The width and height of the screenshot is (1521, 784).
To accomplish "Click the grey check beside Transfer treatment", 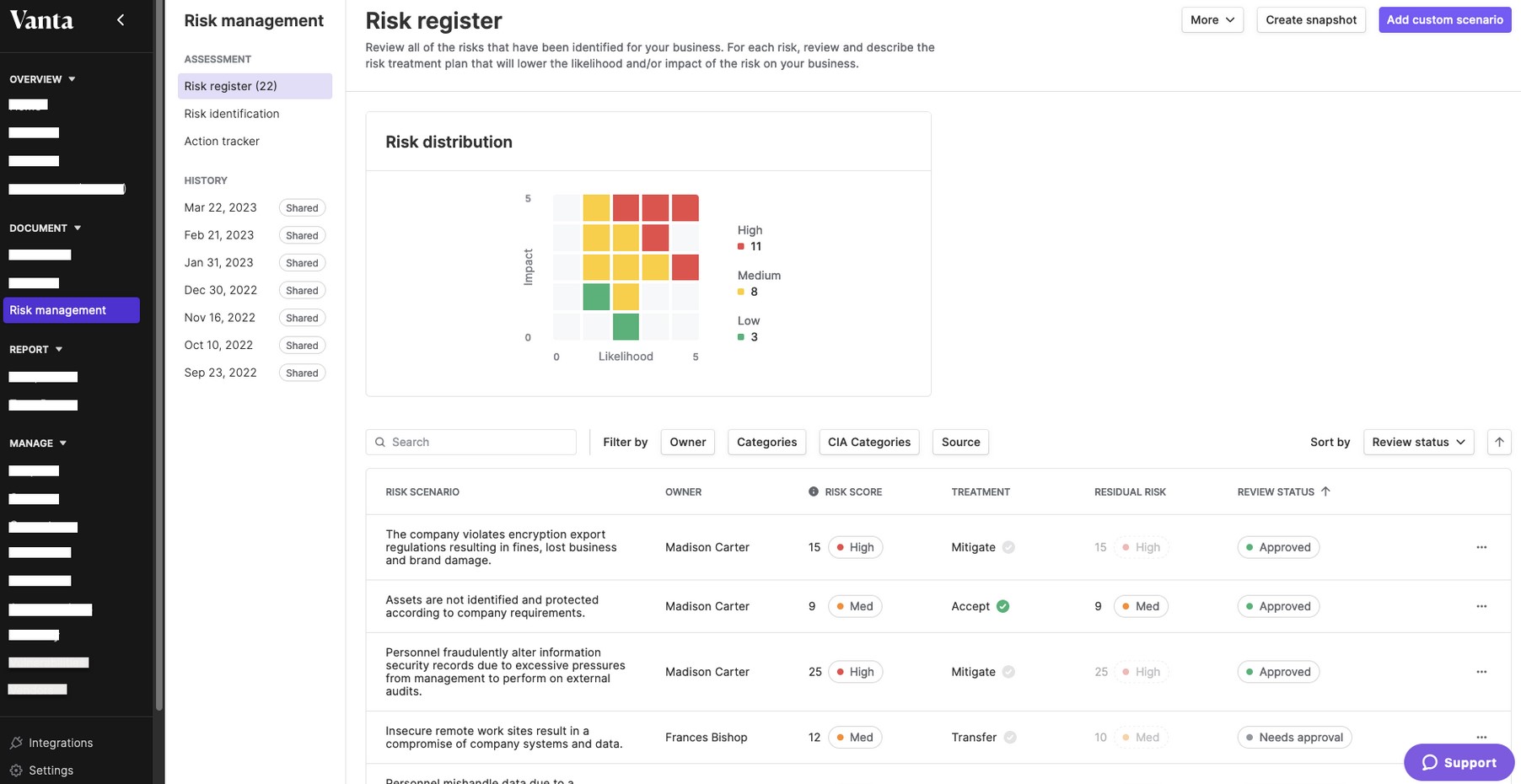I will pos(1010,738).
